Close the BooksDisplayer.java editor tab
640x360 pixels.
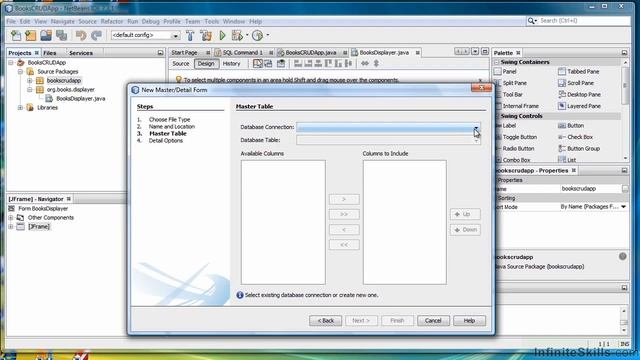point(418,53)
